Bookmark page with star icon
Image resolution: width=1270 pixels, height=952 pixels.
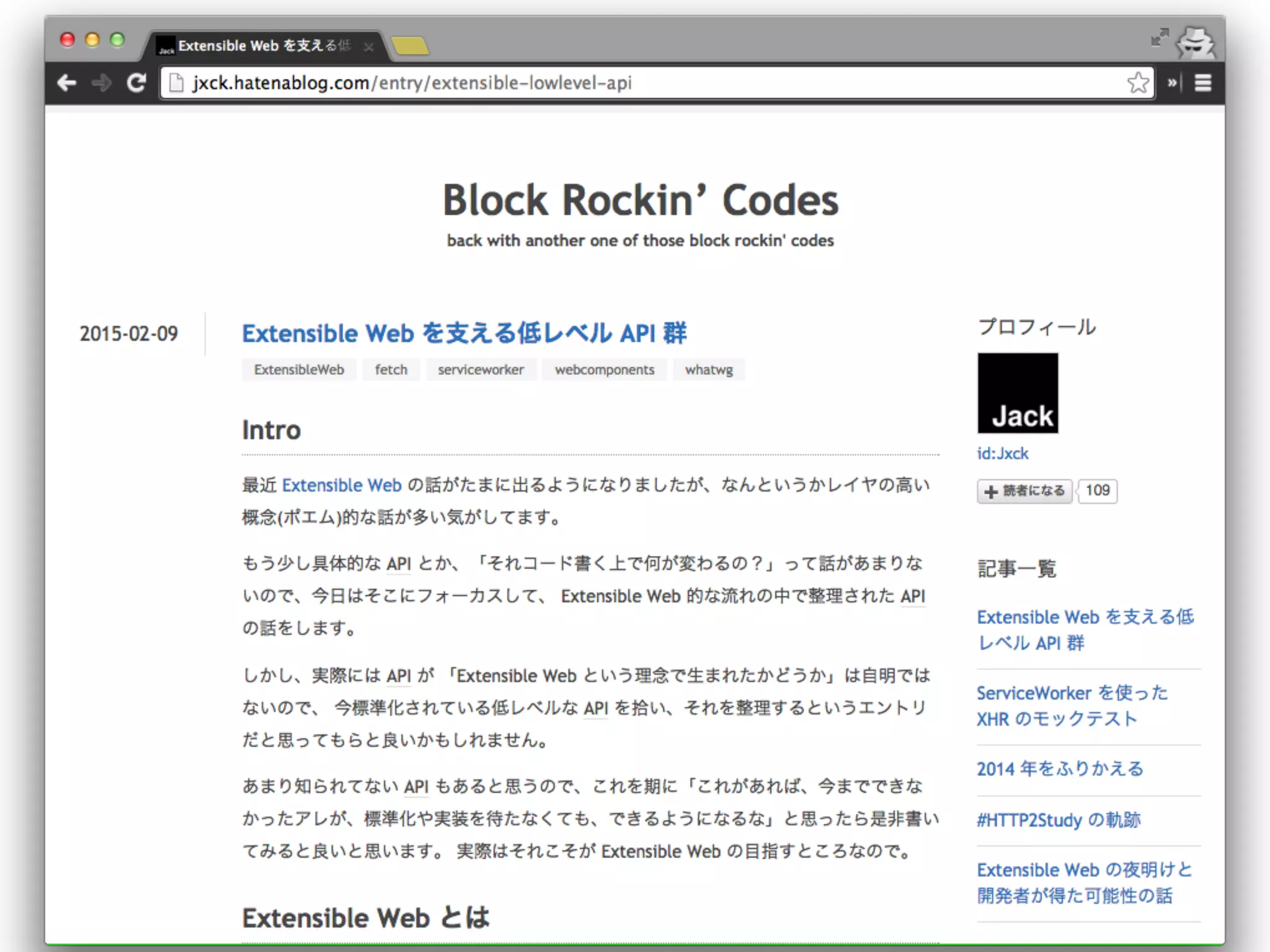(1138, 82)
